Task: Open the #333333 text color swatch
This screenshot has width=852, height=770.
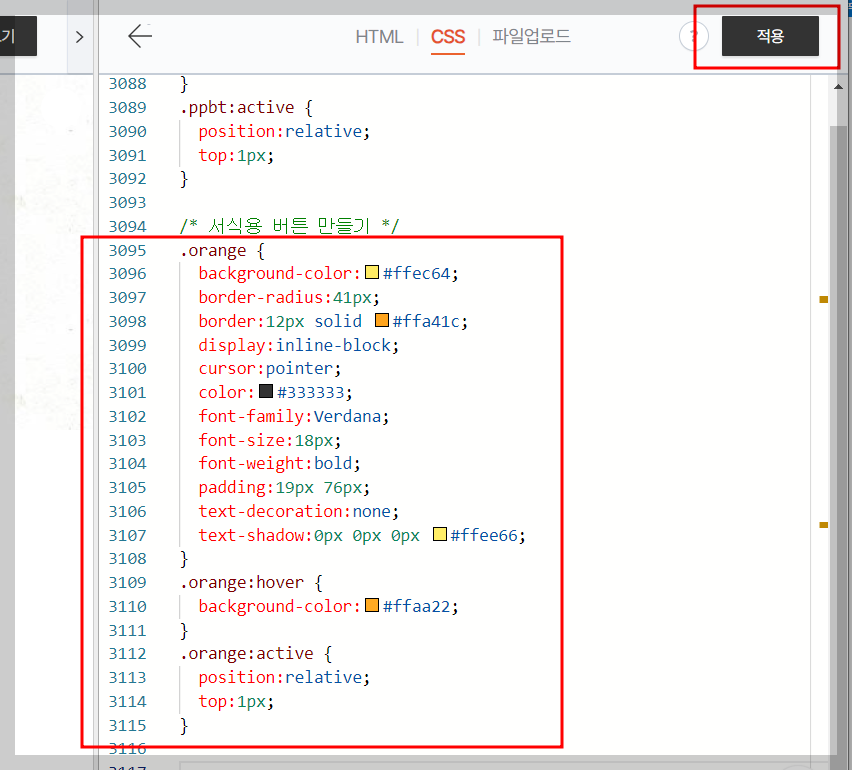Action: pos(266,391)
